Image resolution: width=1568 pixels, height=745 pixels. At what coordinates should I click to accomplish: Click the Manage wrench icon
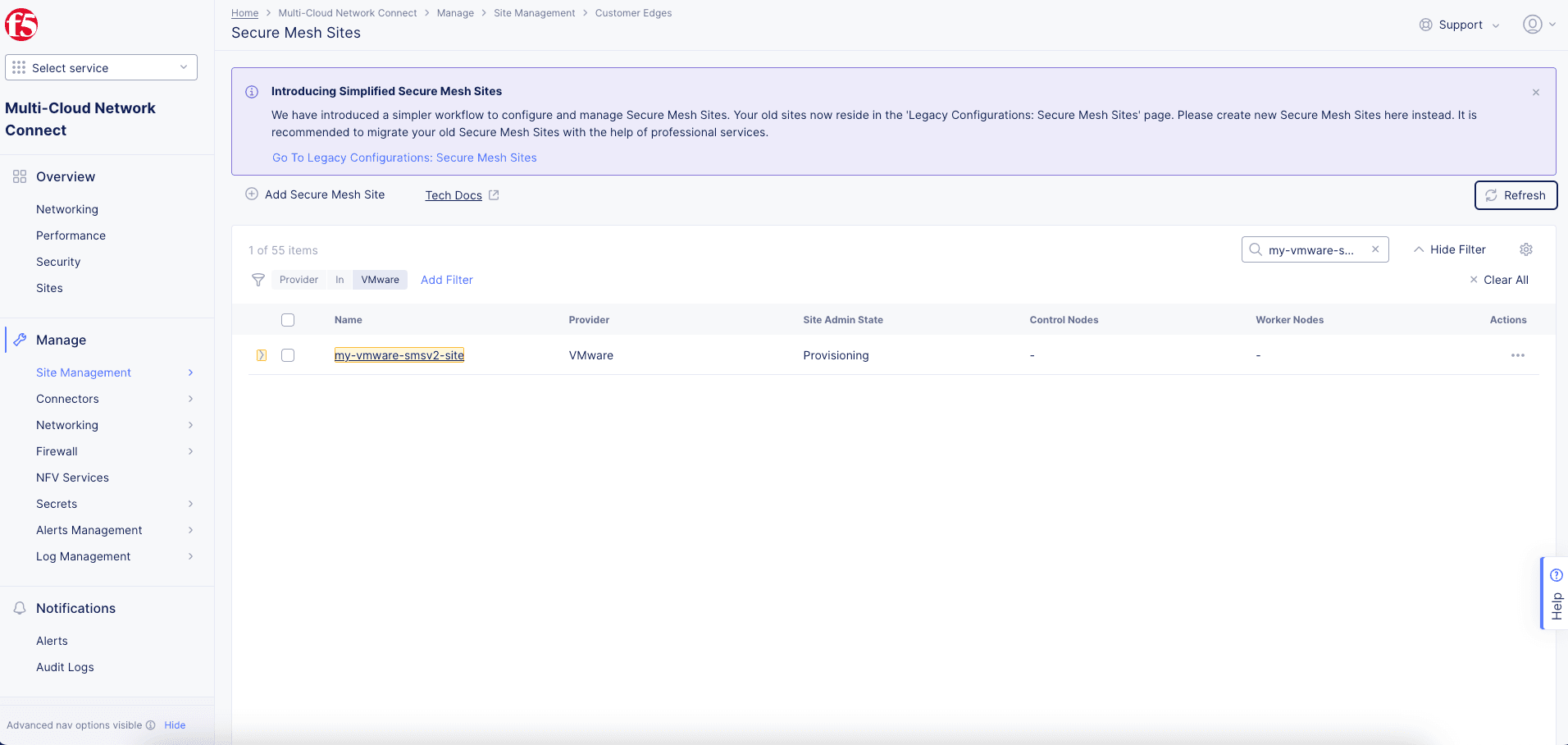(20, 340)
